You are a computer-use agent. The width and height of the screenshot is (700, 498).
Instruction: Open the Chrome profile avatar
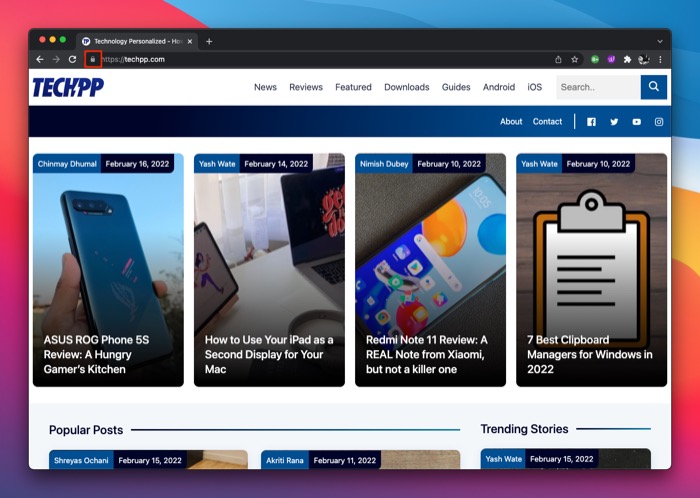pyautogui.click(x=644, y=59)
